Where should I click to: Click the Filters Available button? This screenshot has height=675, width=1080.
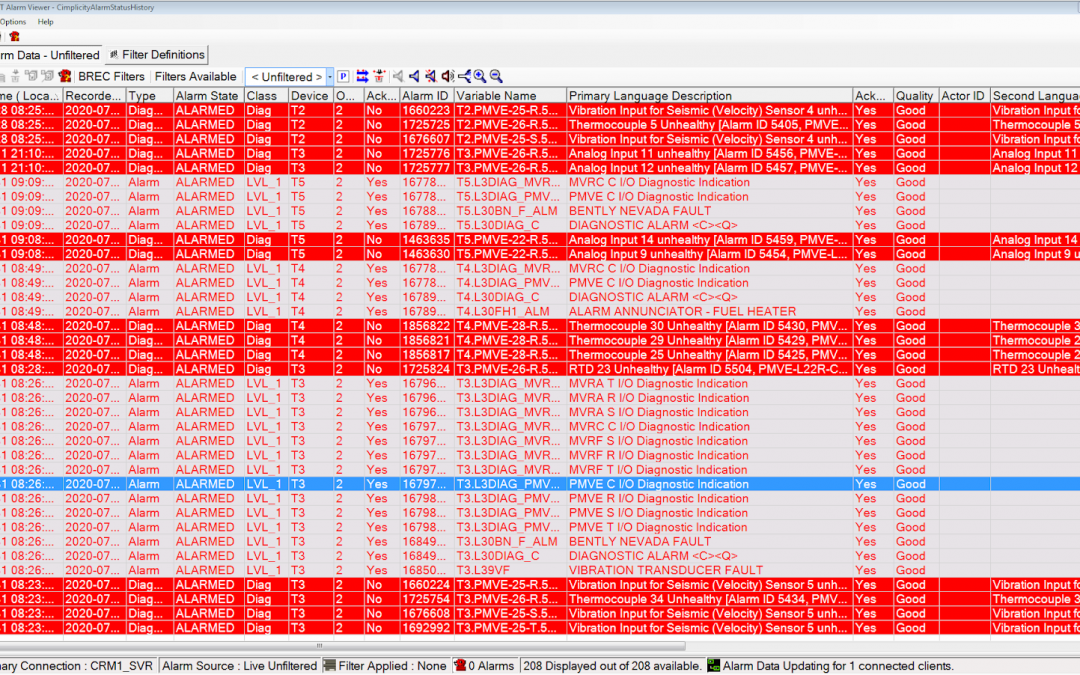195,76
